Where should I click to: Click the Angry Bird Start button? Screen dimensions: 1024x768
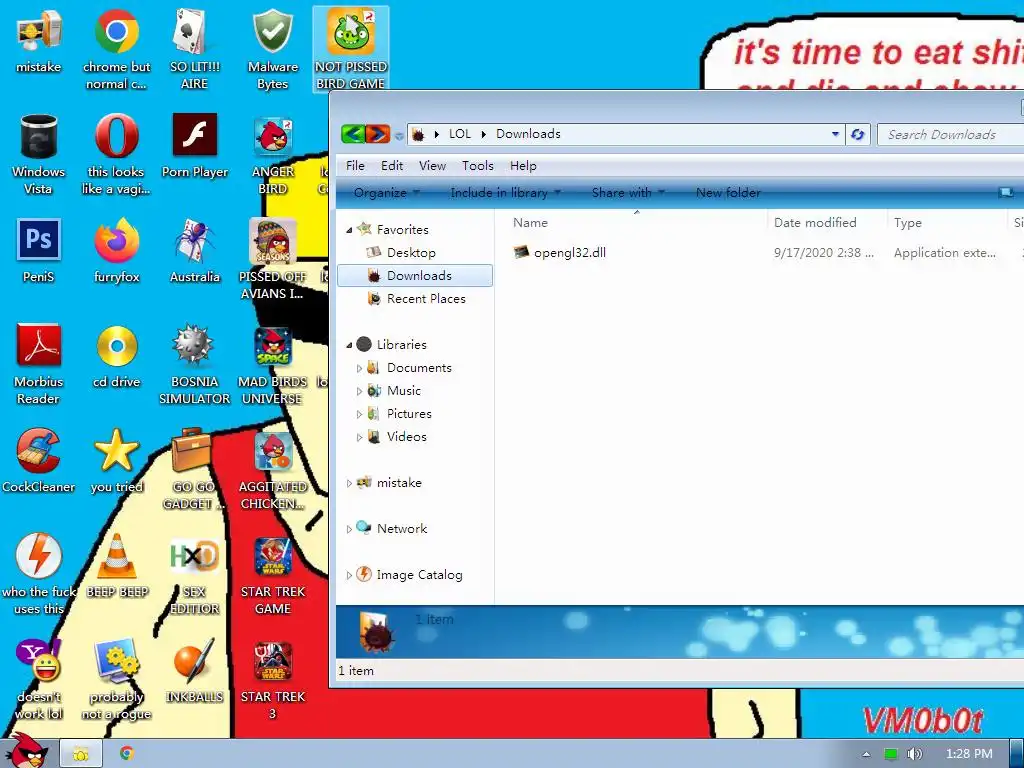(x=26, y=750)
